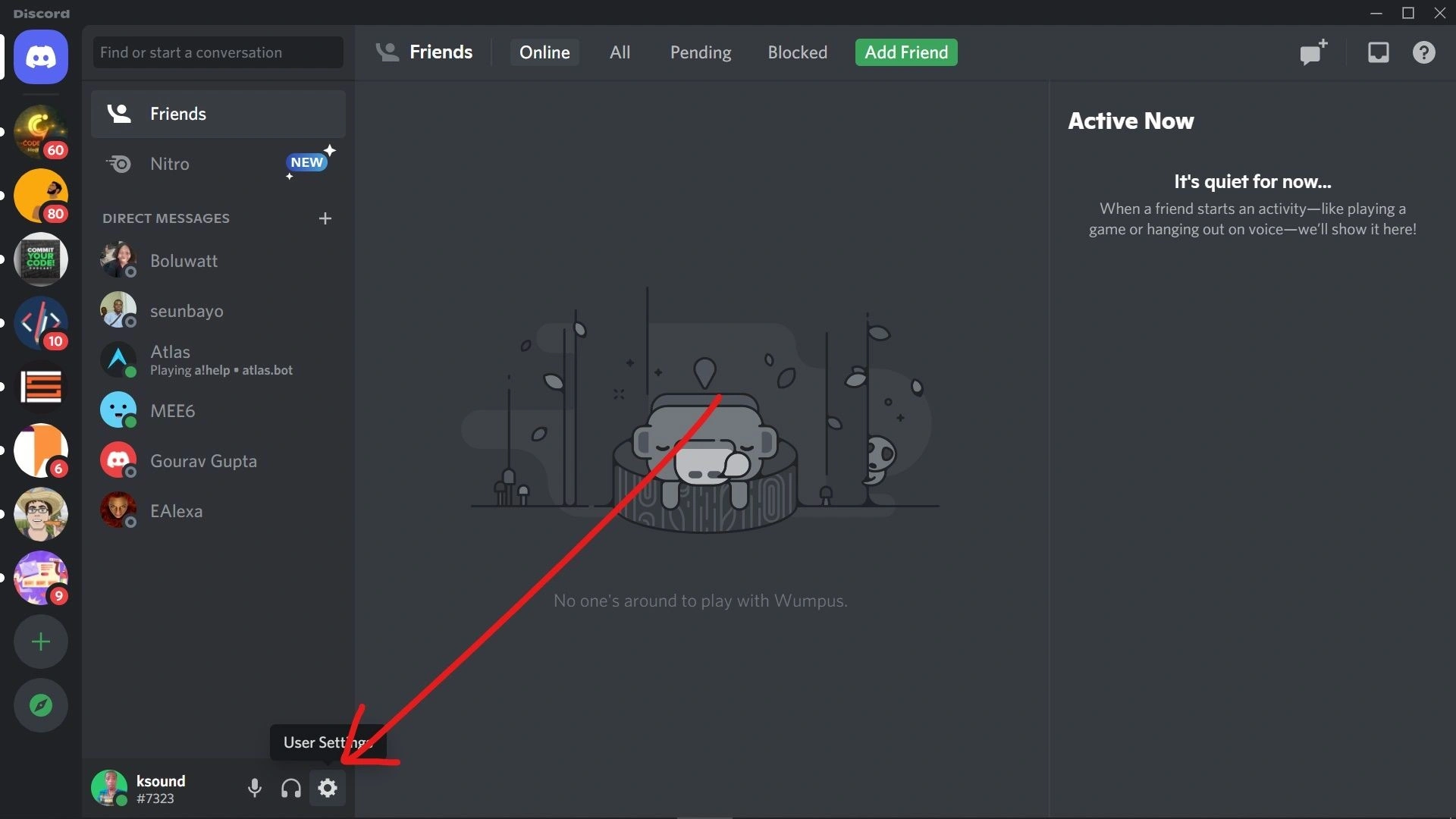Open purple server with 9 badge

(41, 578)
